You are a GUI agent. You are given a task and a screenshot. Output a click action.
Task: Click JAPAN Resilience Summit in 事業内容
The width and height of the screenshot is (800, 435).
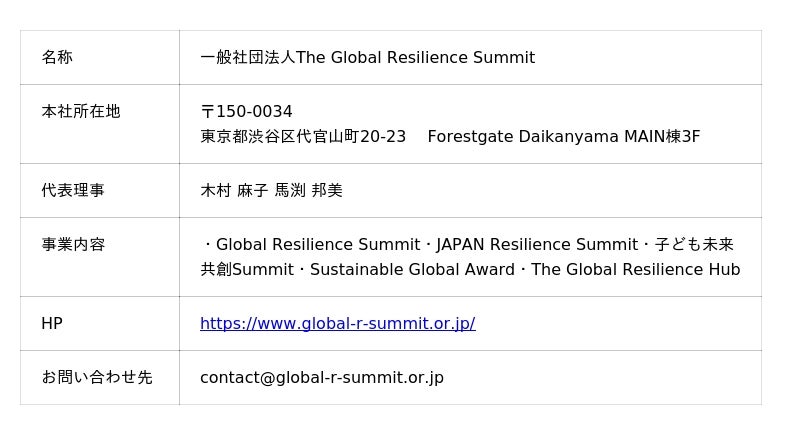tap(537, 244)
